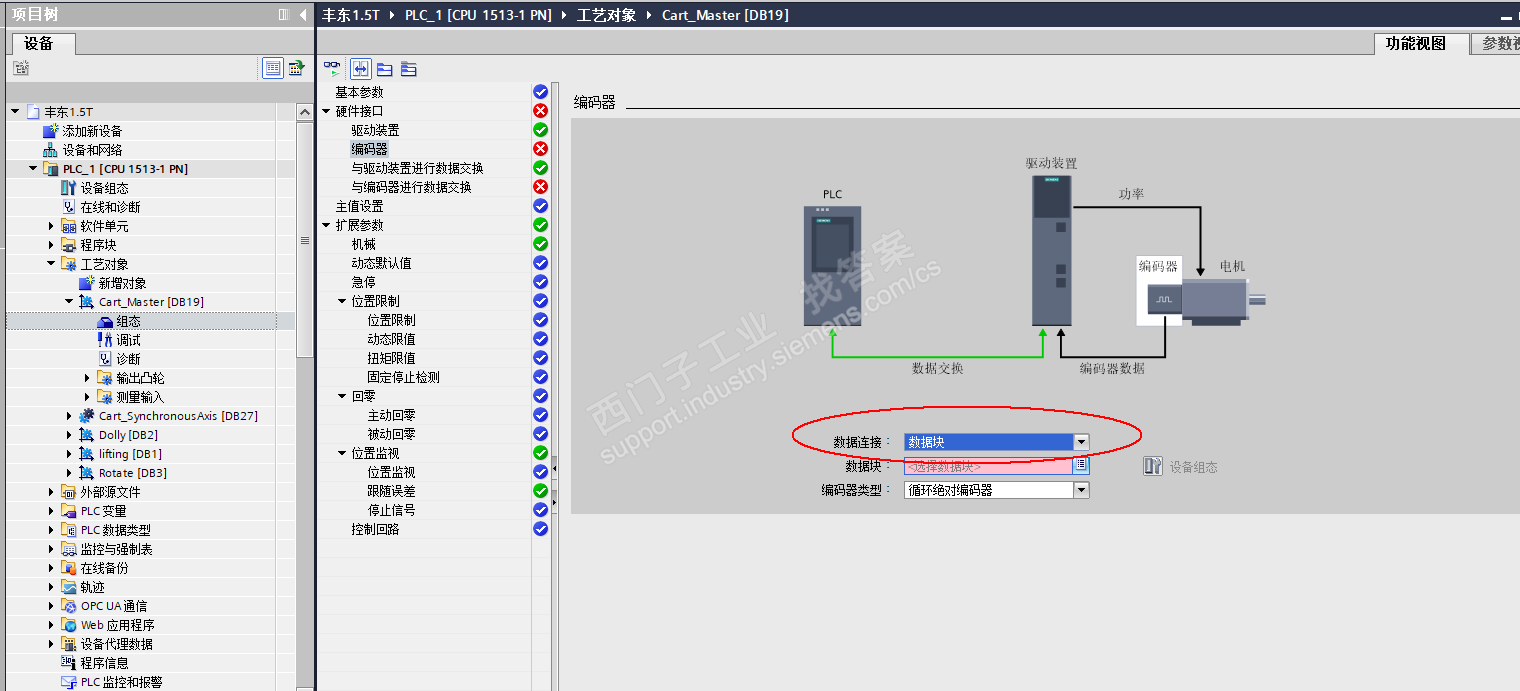1520x691 pixels.
Task: Collapse the 工艺对象 tree node
Action: [51, 264]
